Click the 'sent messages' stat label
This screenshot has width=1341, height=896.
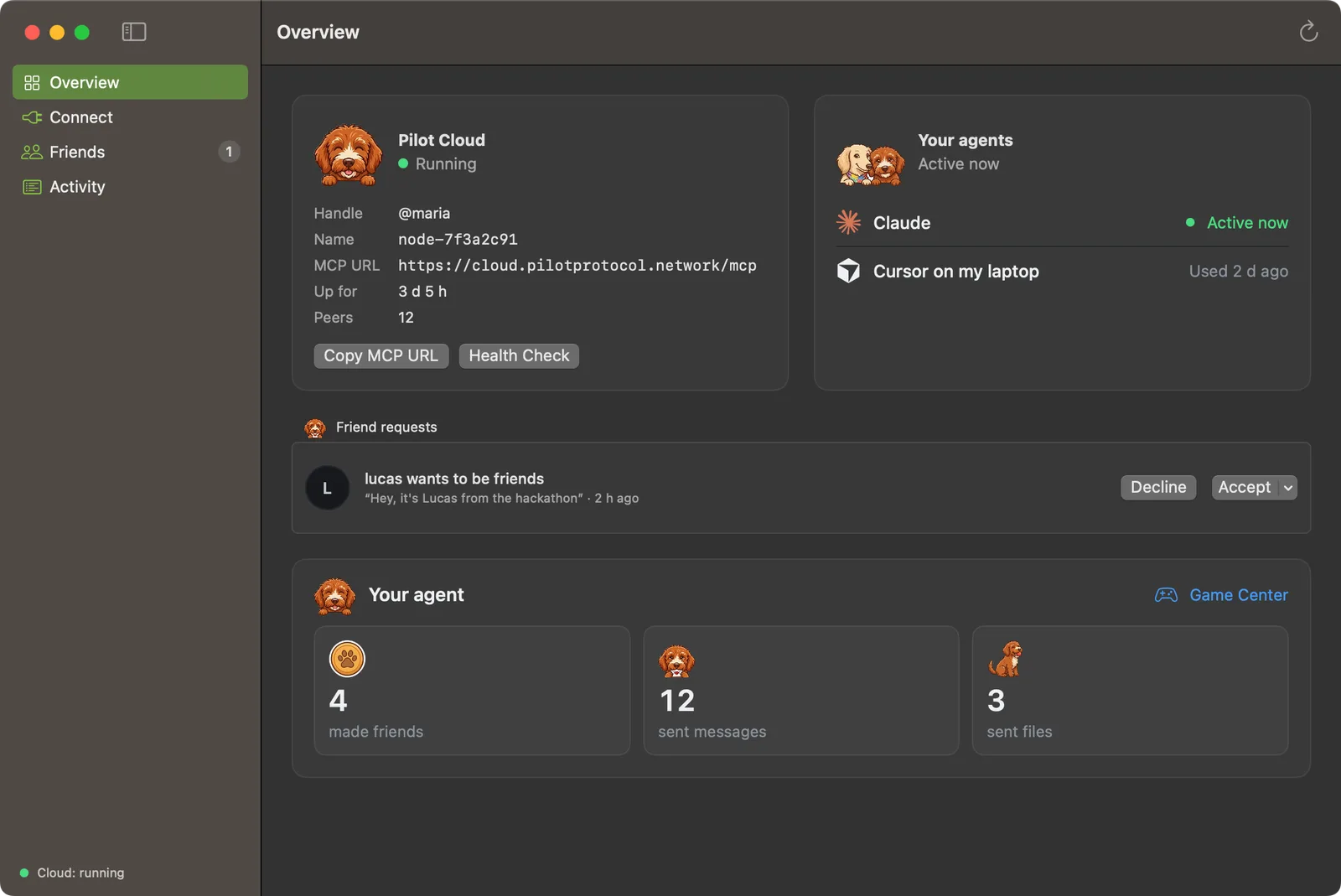[712, 732]
